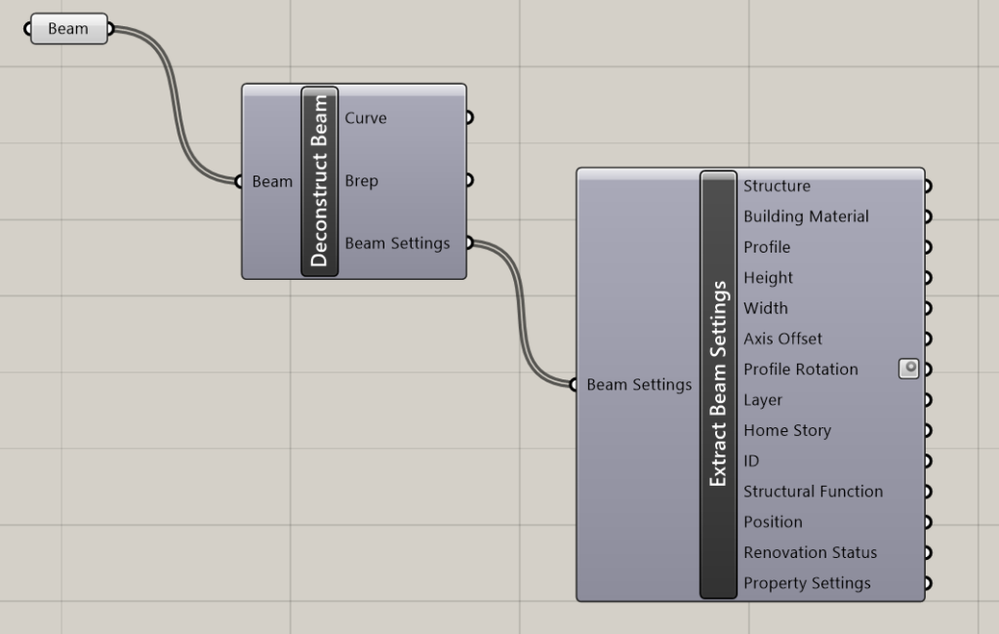Click the Beam Settings input of Extract Beam Settings
The width and height of the screenshot is (999, 634).
[x=639, y=385]
